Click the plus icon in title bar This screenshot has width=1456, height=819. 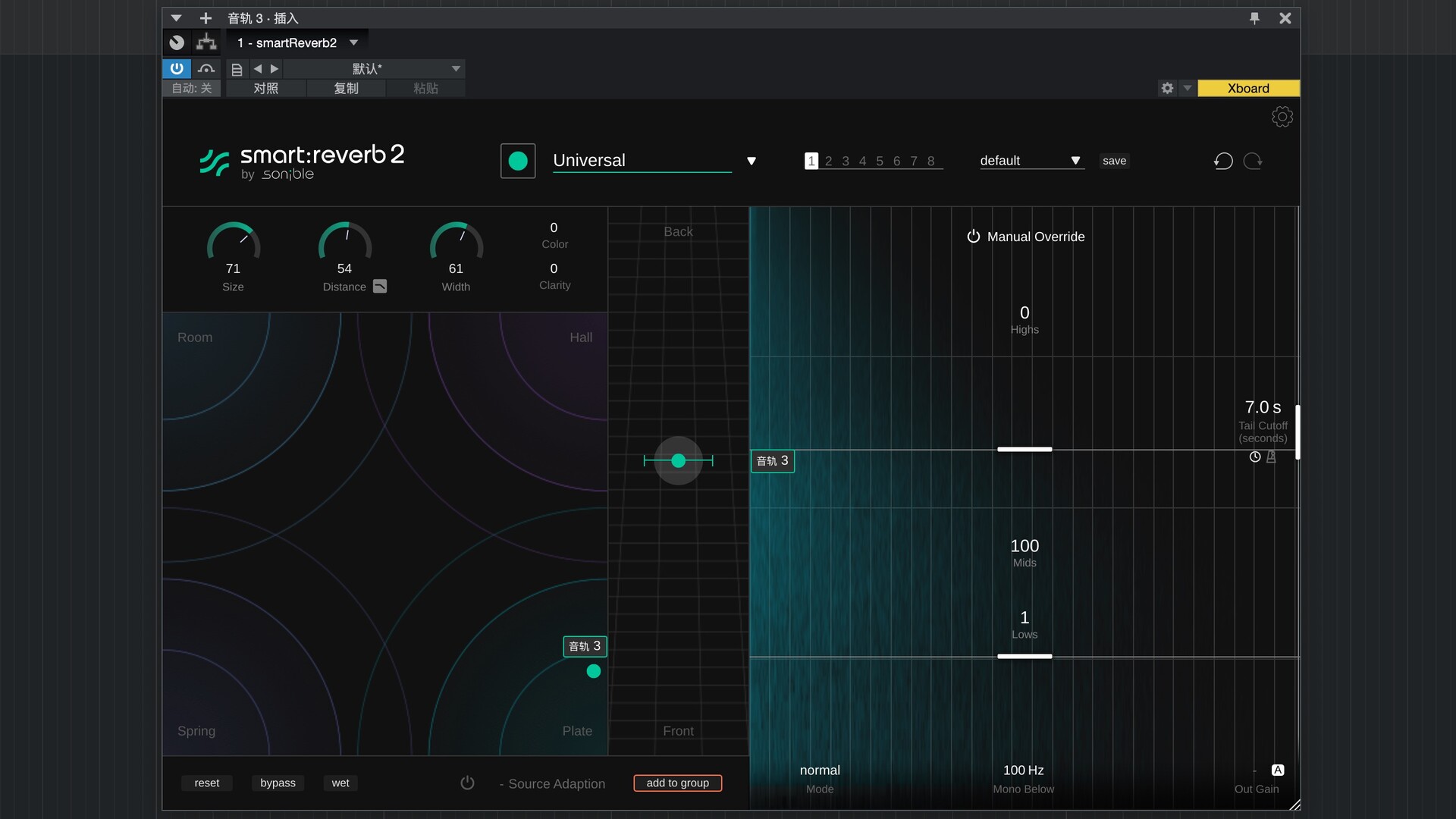tap(206, 18)
